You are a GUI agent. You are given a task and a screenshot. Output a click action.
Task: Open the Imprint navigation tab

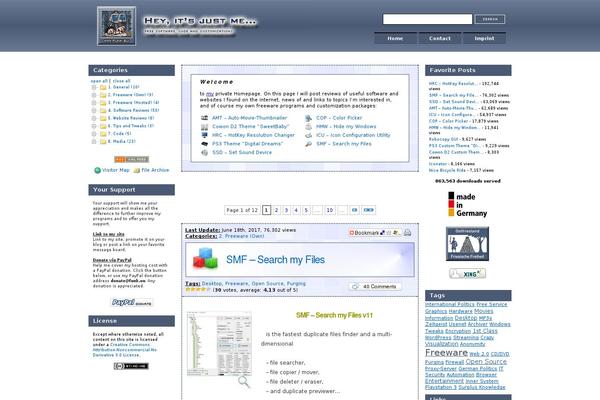coord(484,38)
